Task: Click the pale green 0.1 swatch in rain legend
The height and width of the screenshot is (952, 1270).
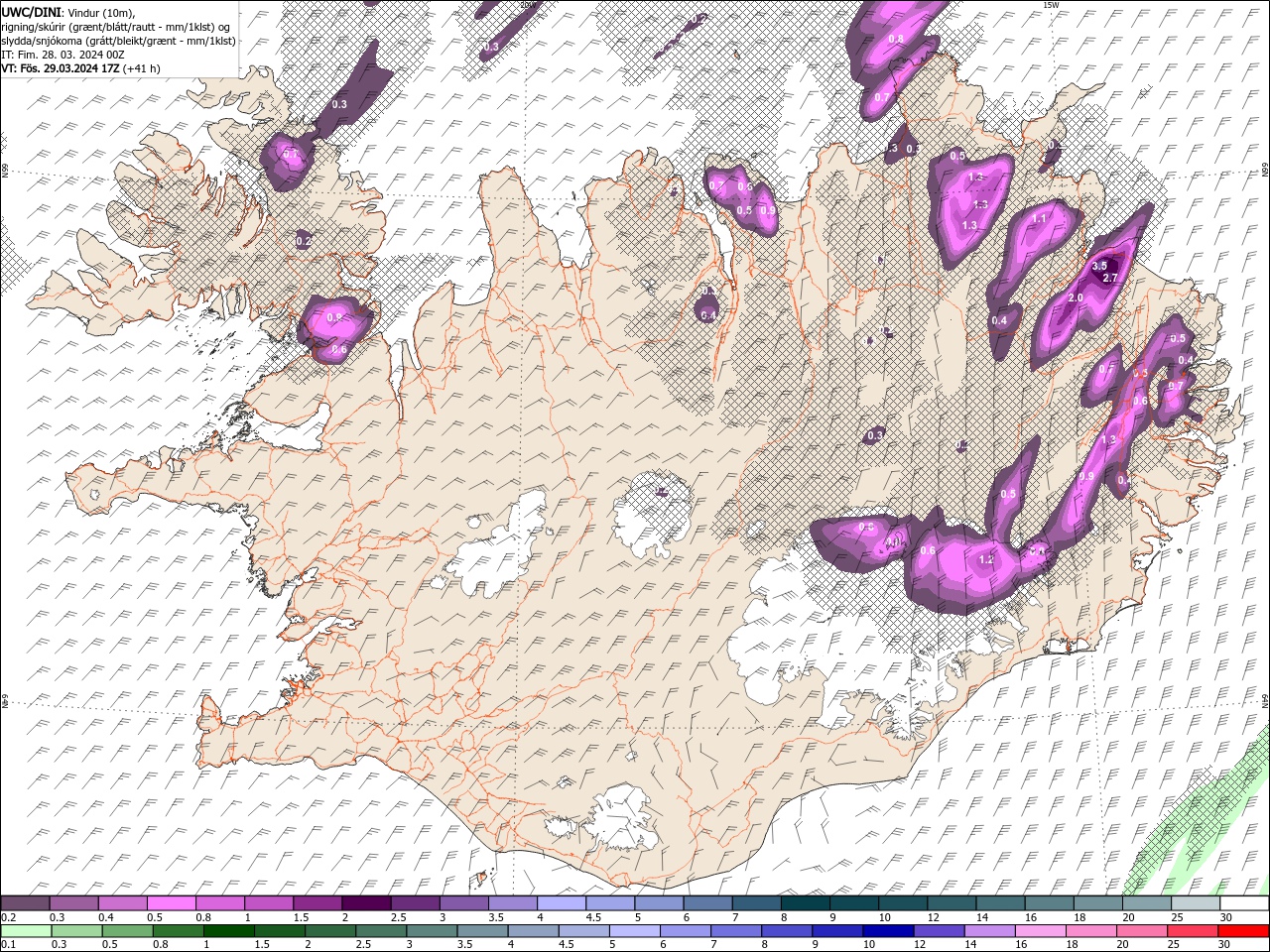Action: tap(25, 931)
